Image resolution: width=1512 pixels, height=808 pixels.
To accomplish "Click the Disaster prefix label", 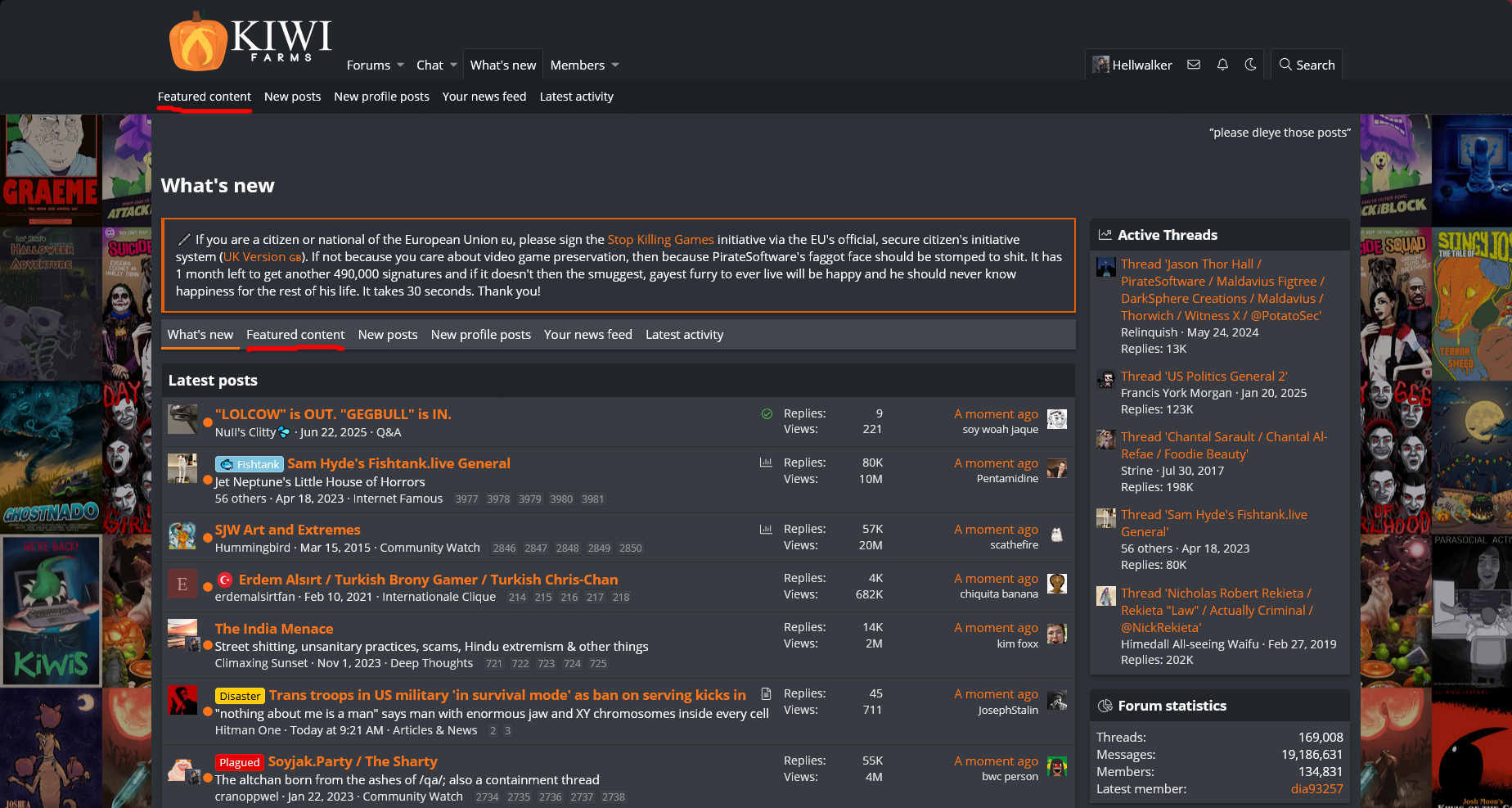I will (x=240, y=696).
